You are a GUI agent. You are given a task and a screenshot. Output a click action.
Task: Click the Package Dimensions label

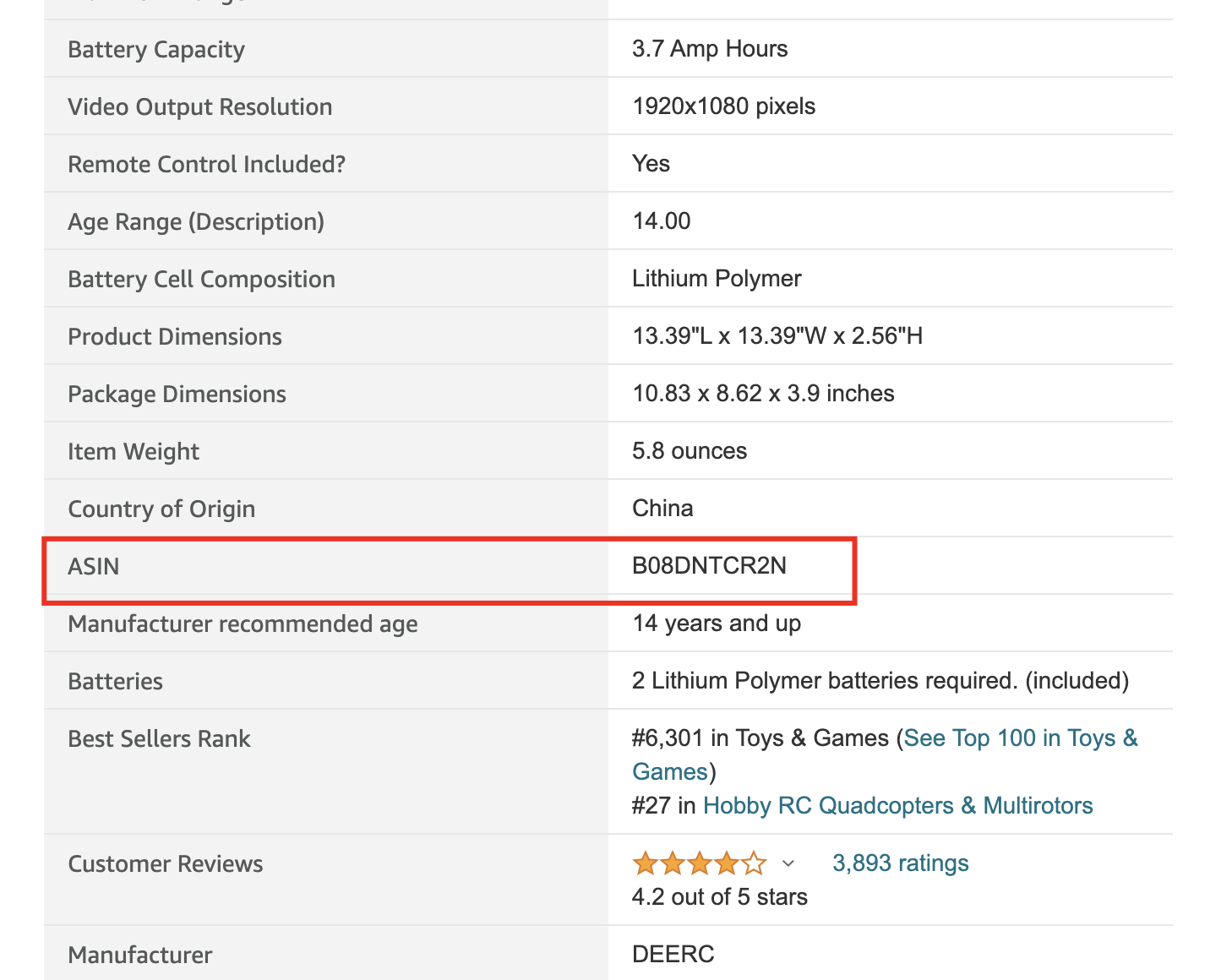pos(177,394)
